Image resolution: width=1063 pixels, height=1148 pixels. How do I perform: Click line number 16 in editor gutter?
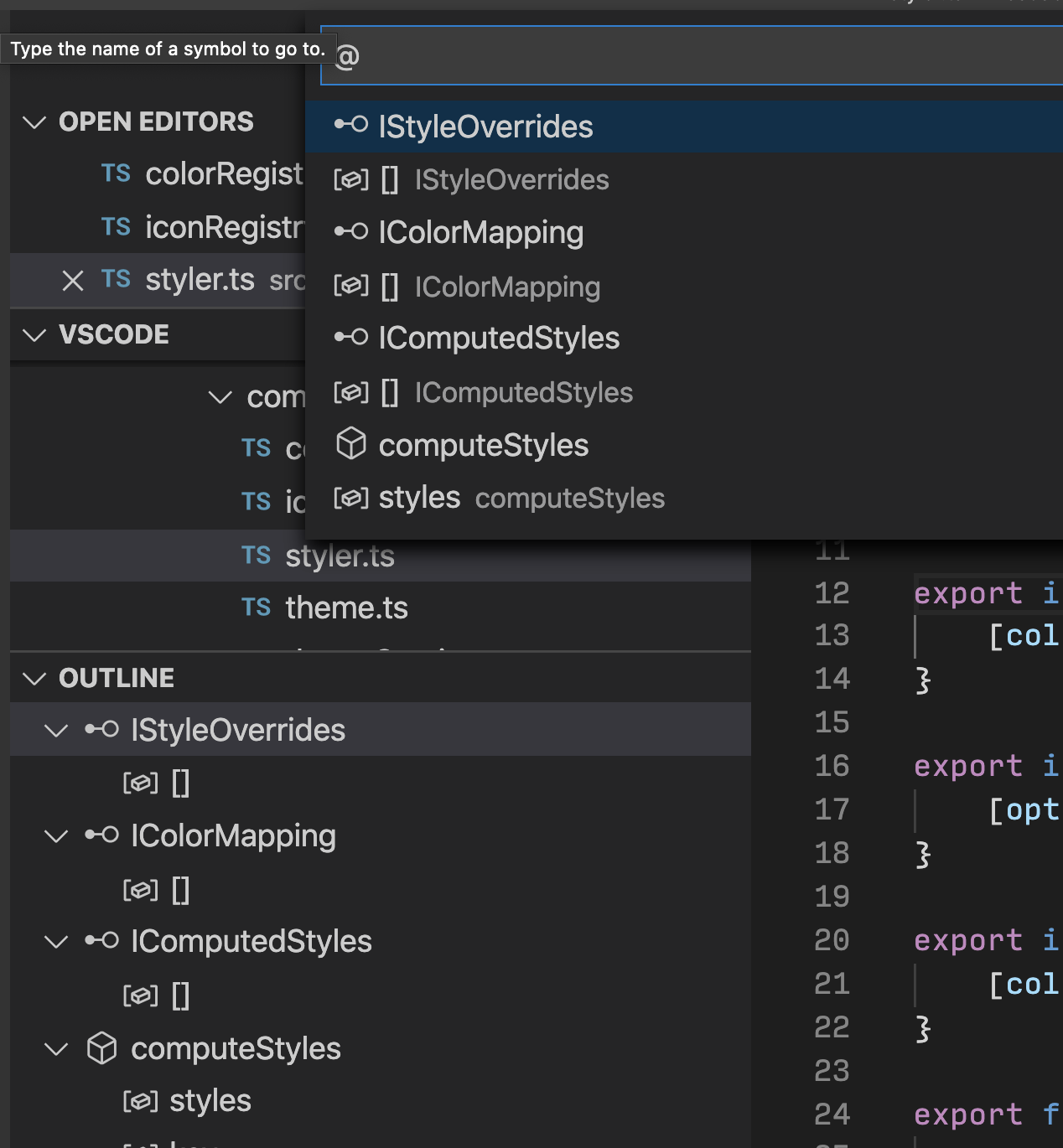pos(832,766)
